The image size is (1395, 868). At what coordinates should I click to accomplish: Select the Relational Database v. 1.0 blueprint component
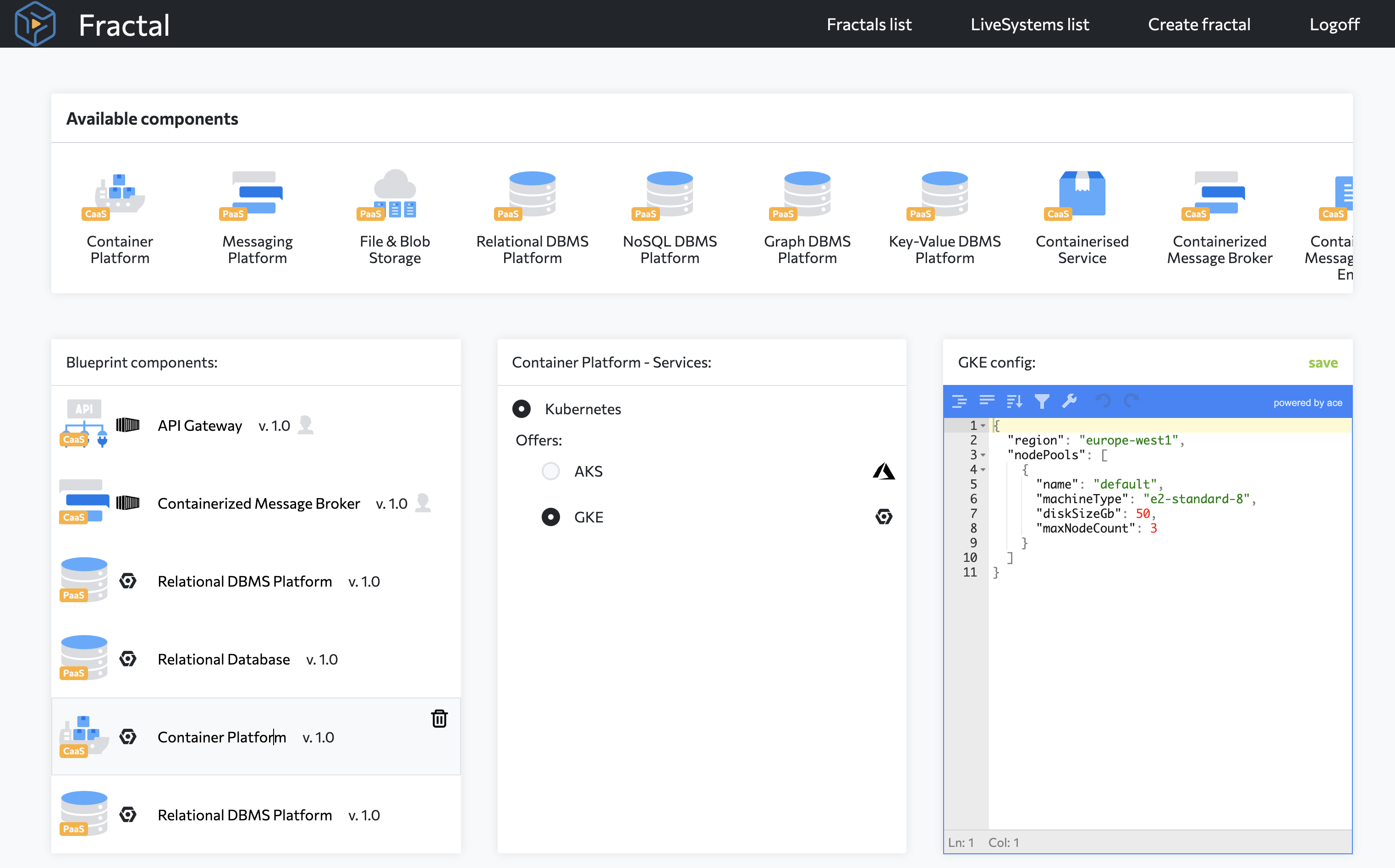tap(223, 659)
